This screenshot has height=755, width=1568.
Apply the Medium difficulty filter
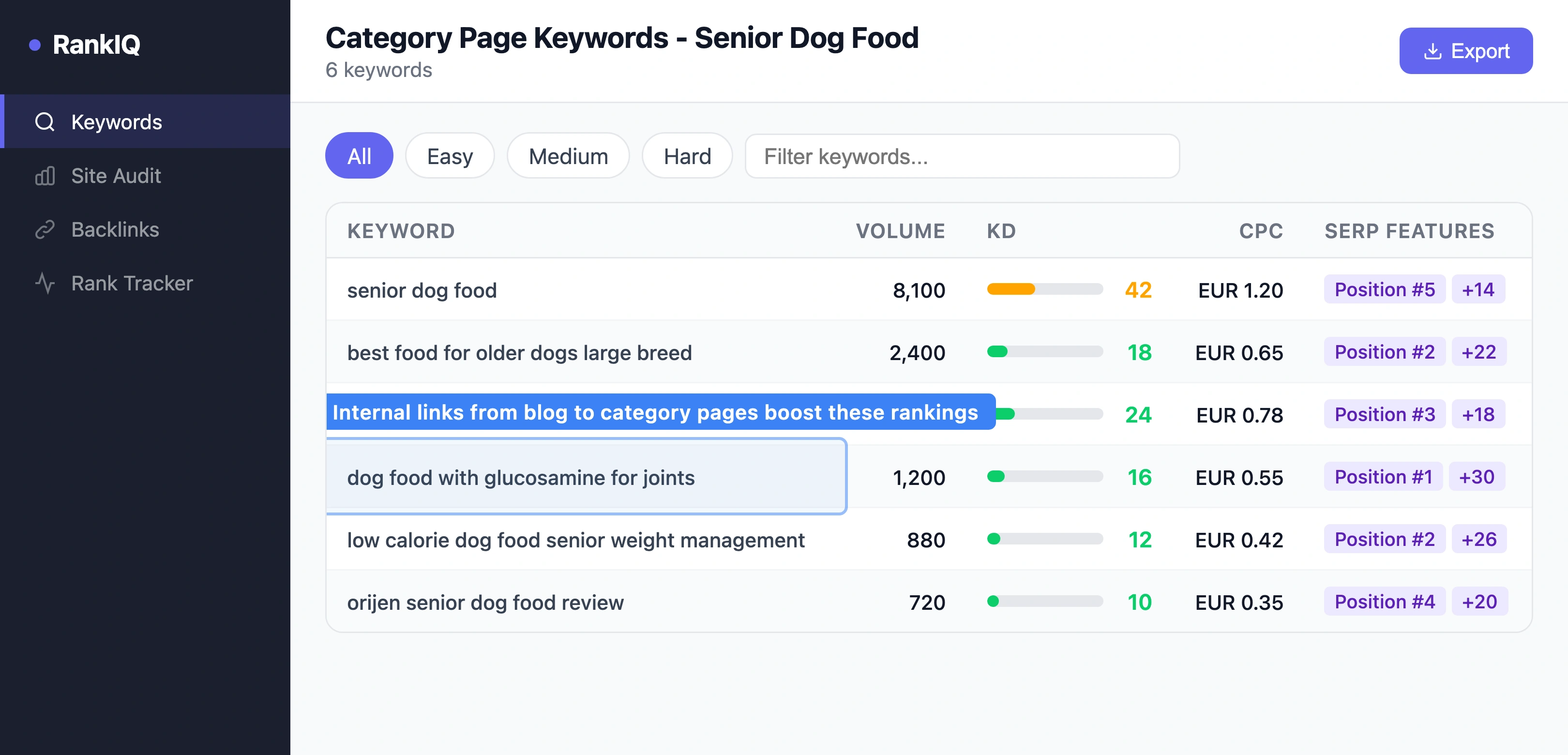point(567,156)
